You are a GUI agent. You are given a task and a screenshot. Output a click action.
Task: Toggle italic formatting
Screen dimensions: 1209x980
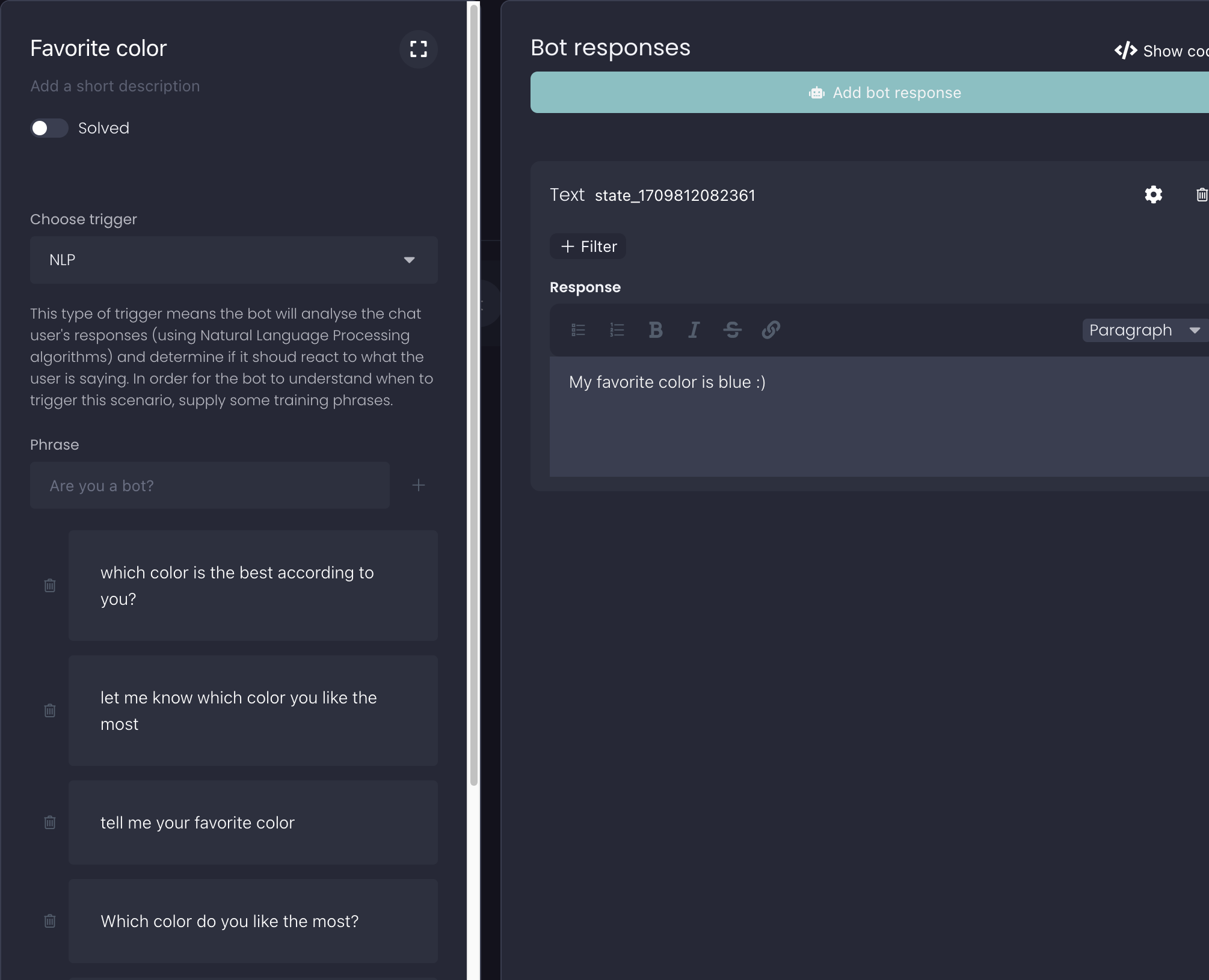pyautogui.click(x=694, y=329)
